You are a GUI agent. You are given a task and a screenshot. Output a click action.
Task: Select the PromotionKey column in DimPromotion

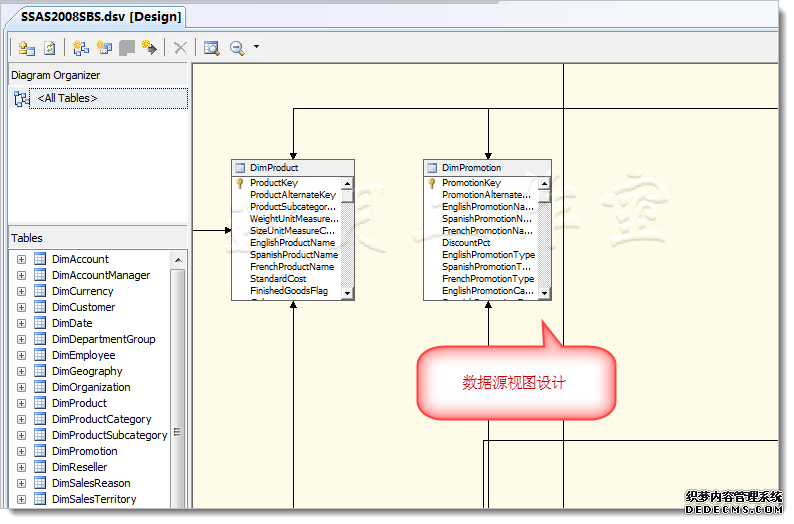[471, 183]
